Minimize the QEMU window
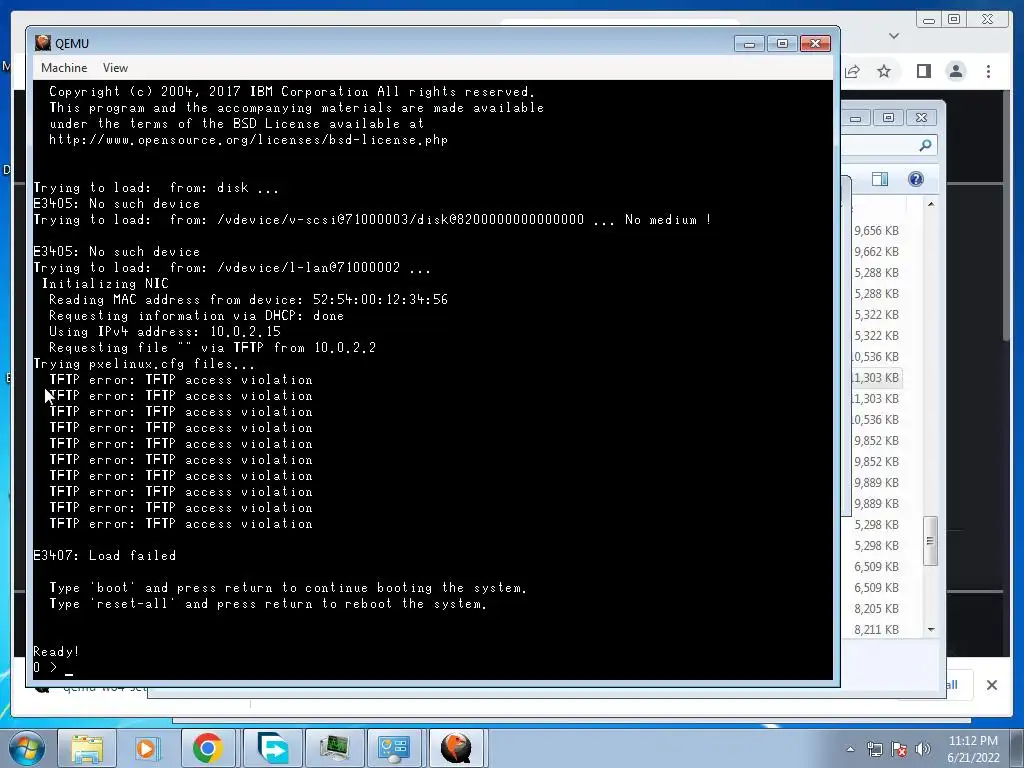Viewport: 1024px width, 768px height. [749, 44]
